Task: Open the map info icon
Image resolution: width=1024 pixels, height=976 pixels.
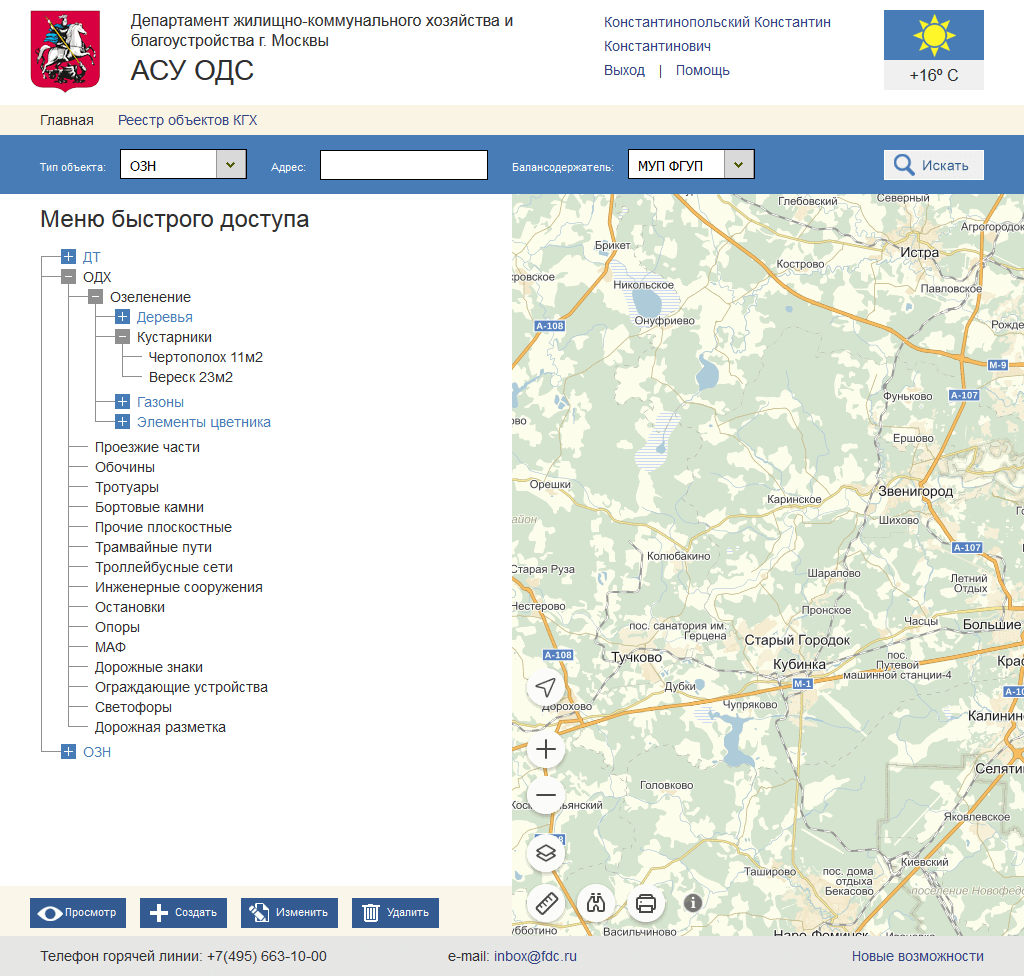Action: pos(693,903)
